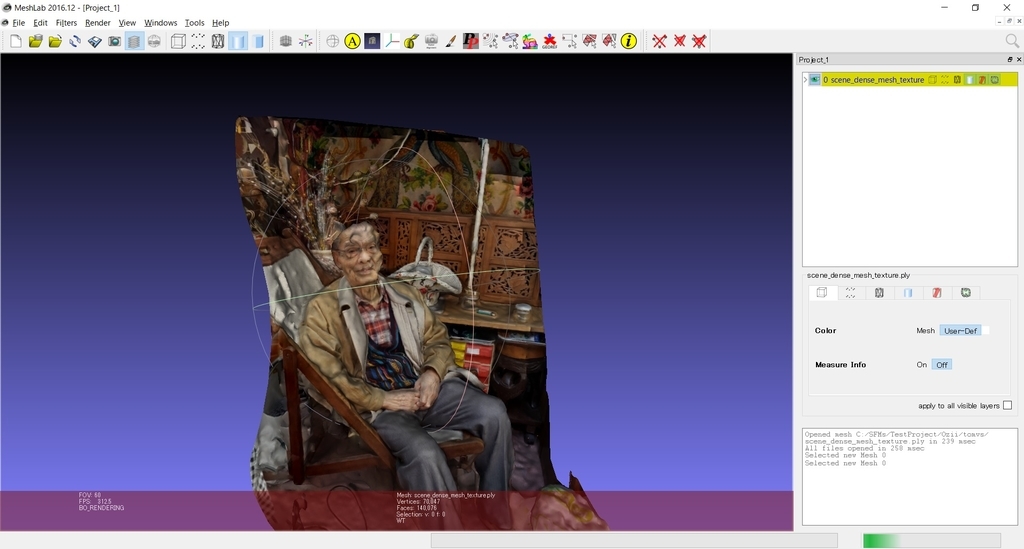The width and height of the screenshot is (1024, 549).
Task: Toggle green last icon in layer row
Action: (995, 80)
